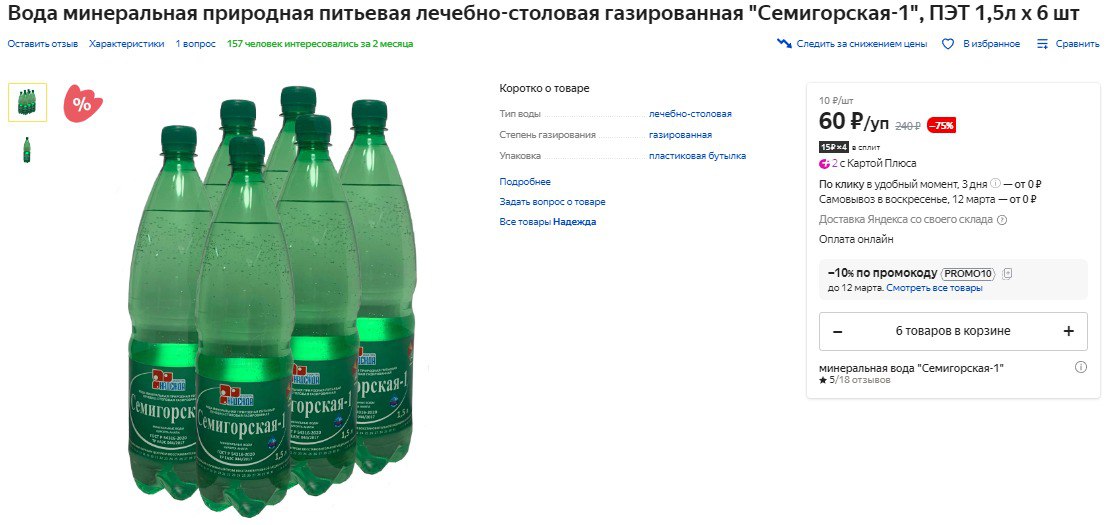The width and height of the screenshot is (1110, 525).
Task: Open the 1 вопрос section
Action: click(195, 44)
